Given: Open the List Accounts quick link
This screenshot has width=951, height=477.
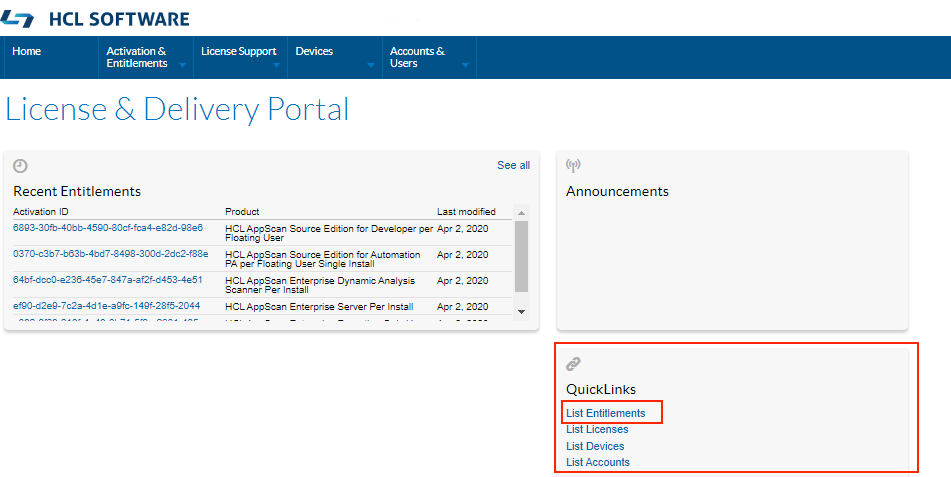Looking at the screenshot, I should tap(598, 462).
